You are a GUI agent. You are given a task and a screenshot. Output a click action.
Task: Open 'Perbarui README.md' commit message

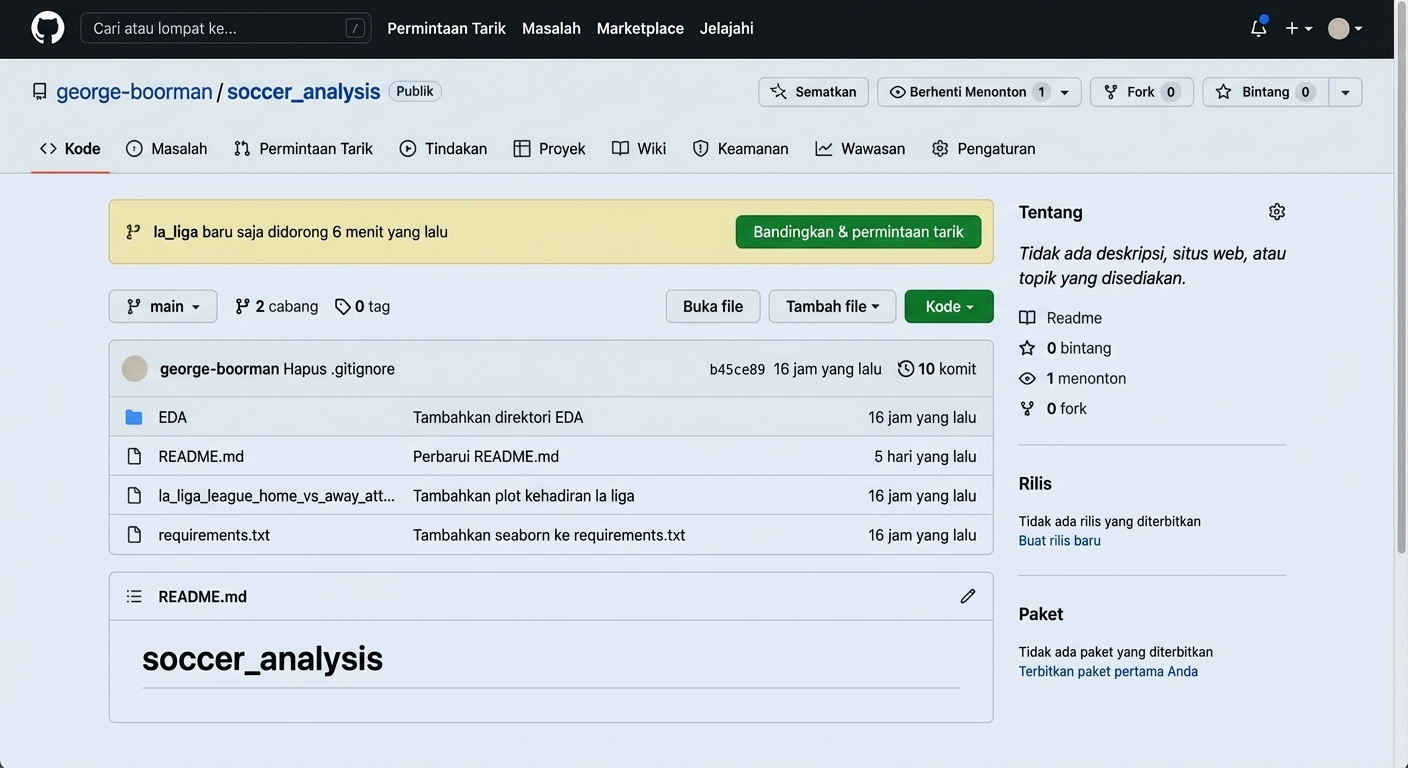click(486, 457)
